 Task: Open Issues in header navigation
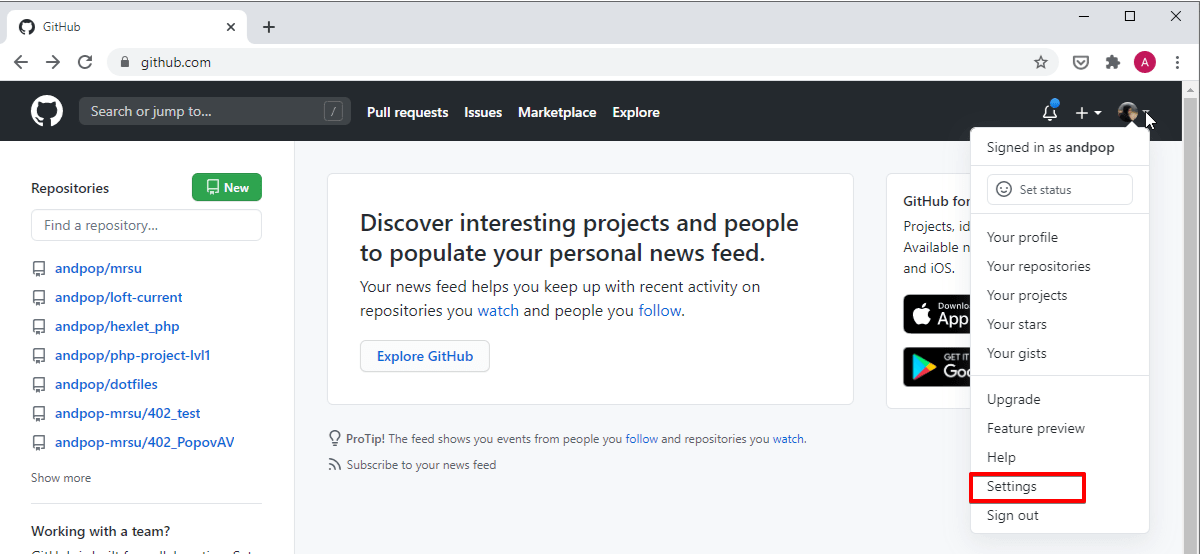[x=483, y=112]
